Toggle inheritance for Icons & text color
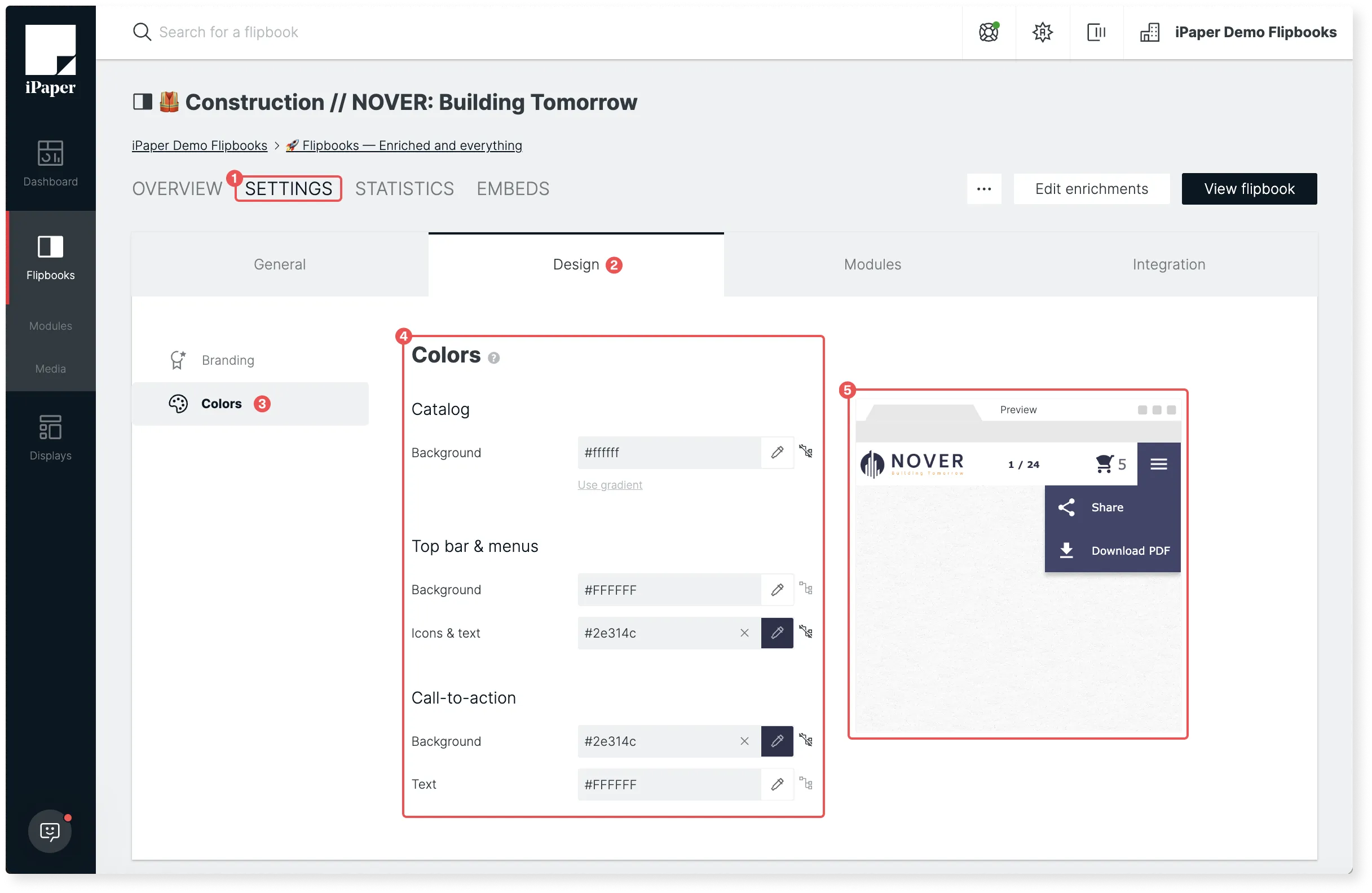Viewport: 1372px width, 893px height. pos(805,633)
